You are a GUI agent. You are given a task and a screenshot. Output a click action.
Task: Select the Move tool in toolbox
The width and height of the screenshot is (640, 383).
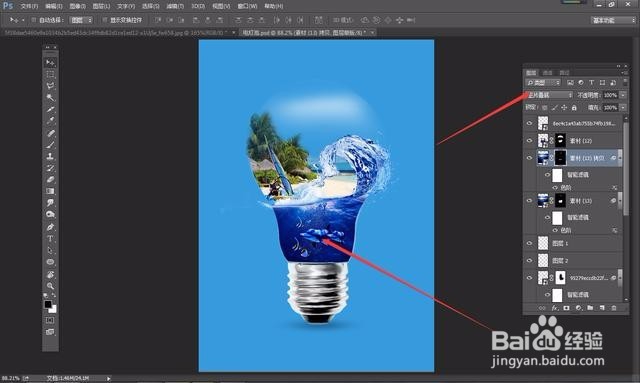click(x=50, y=62)
